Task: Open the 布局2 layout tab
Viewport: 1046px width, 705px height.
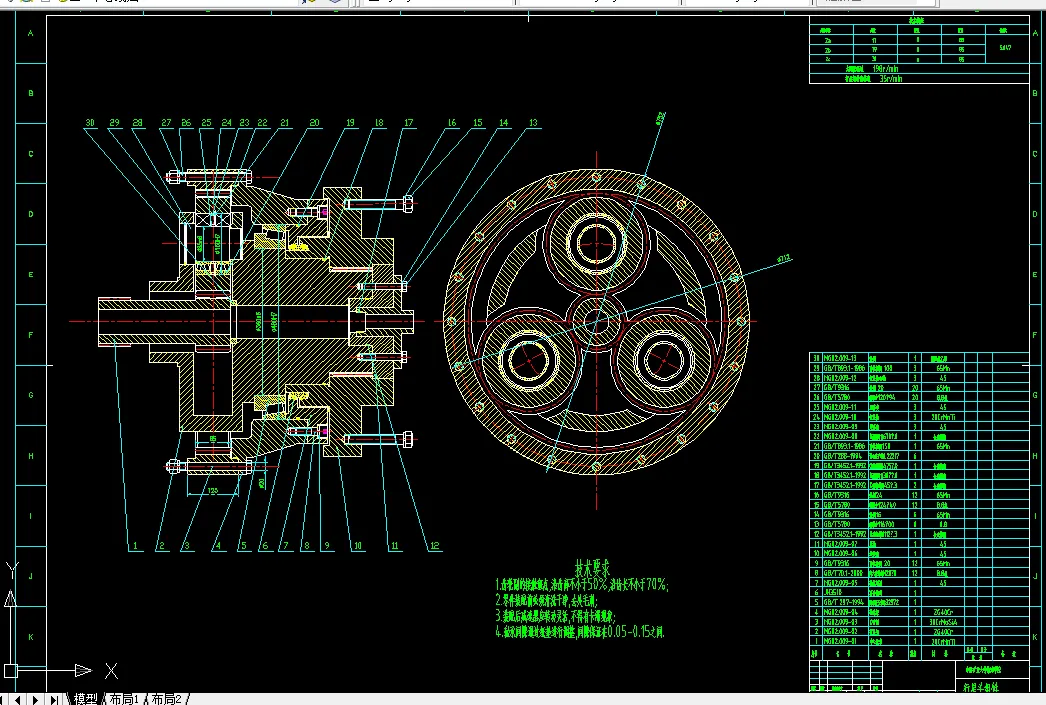Action: pos(166,698)
